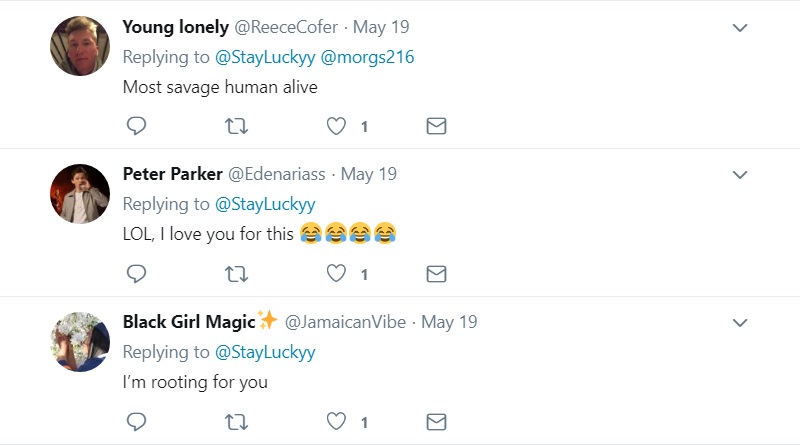Reply to Young lonely's tweet
The height and width of the screenshot is (445, 800).
136,126
